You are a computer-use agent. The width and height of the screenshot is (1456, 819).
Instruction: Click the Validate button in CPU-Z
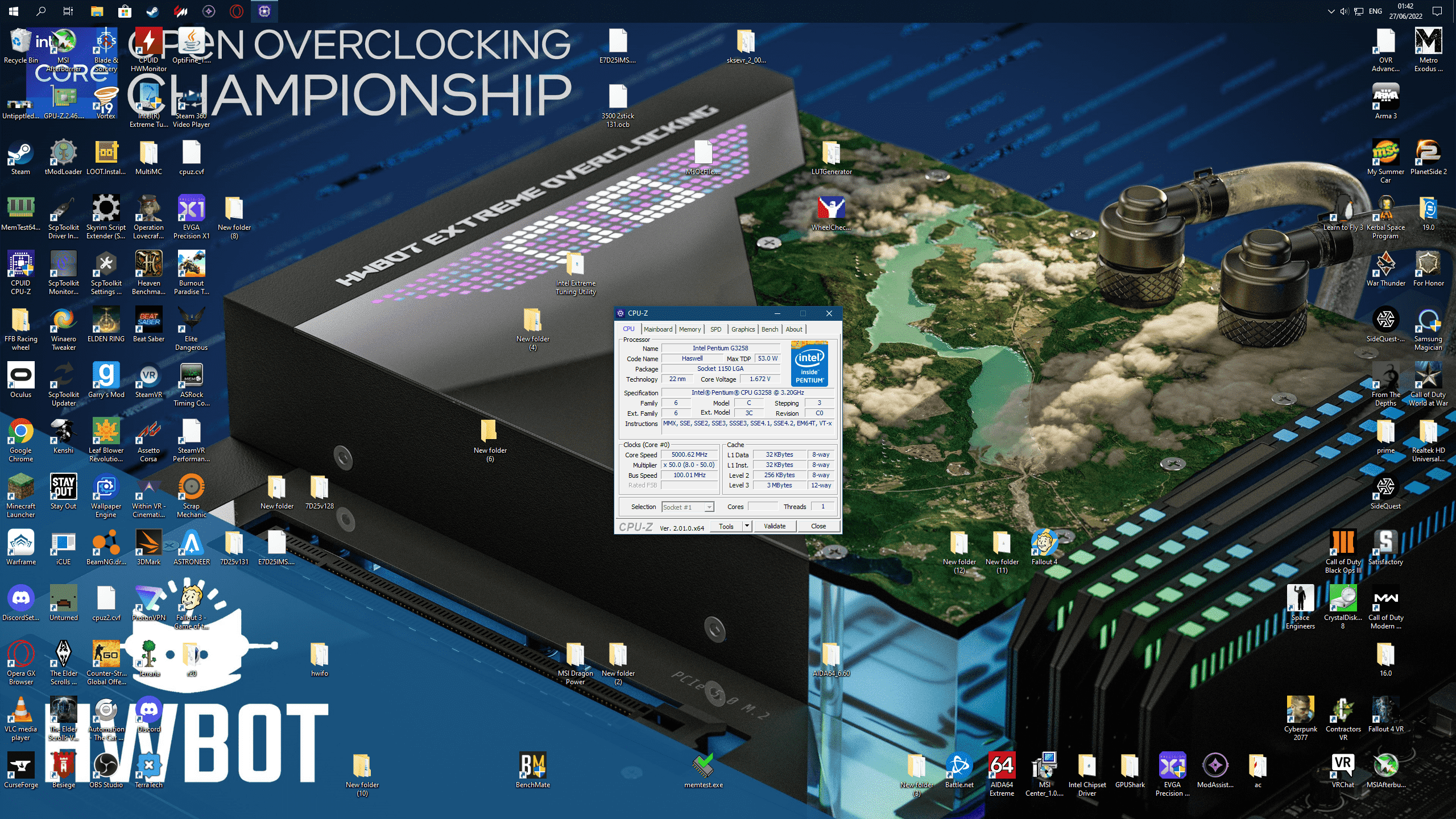(774, 527)
